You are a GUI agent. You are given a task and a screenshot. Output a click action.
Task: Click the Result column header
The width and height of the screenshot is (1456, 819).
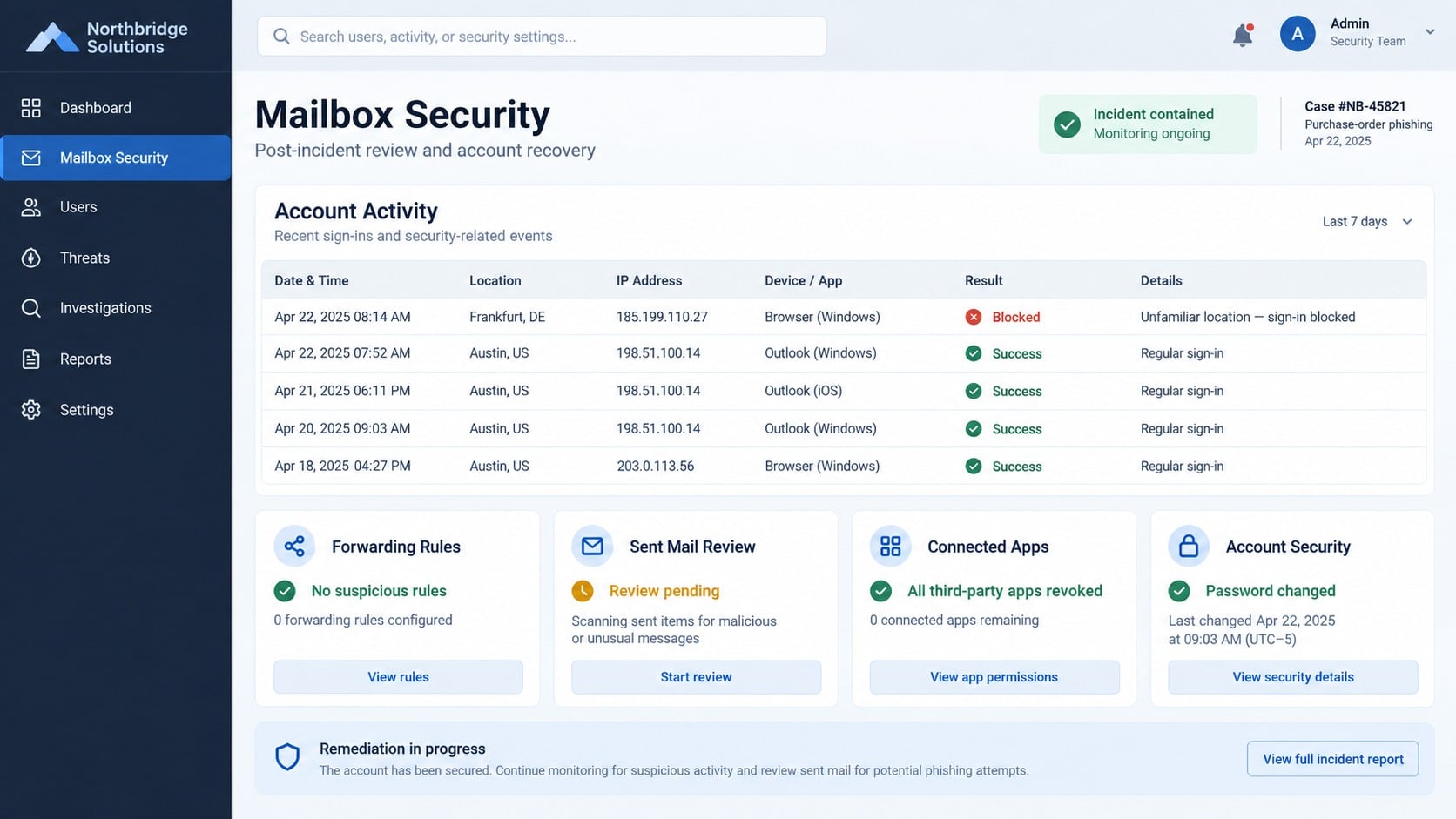pyautogui.click(x=984, y=280)
